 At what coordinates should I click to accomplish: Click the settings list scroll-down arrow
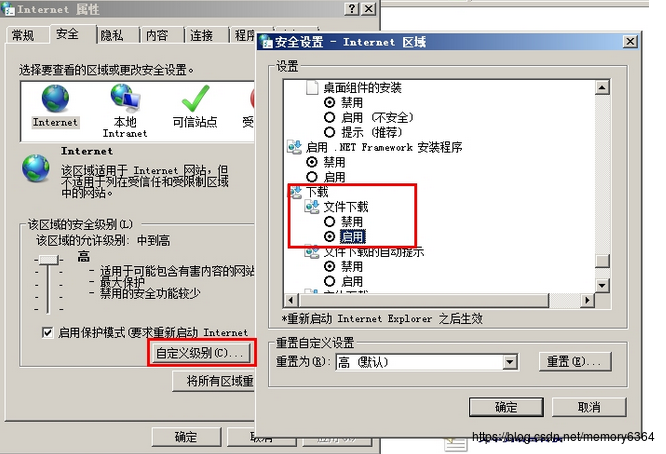point(602,285)
